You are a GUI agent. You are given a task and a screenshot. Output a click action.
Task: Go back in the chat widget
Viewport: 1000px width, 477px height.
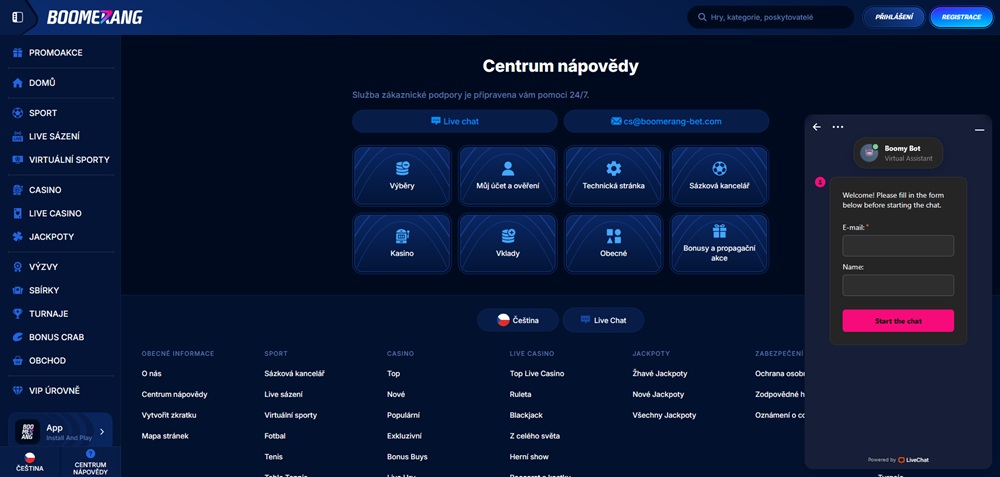(817, 127)
